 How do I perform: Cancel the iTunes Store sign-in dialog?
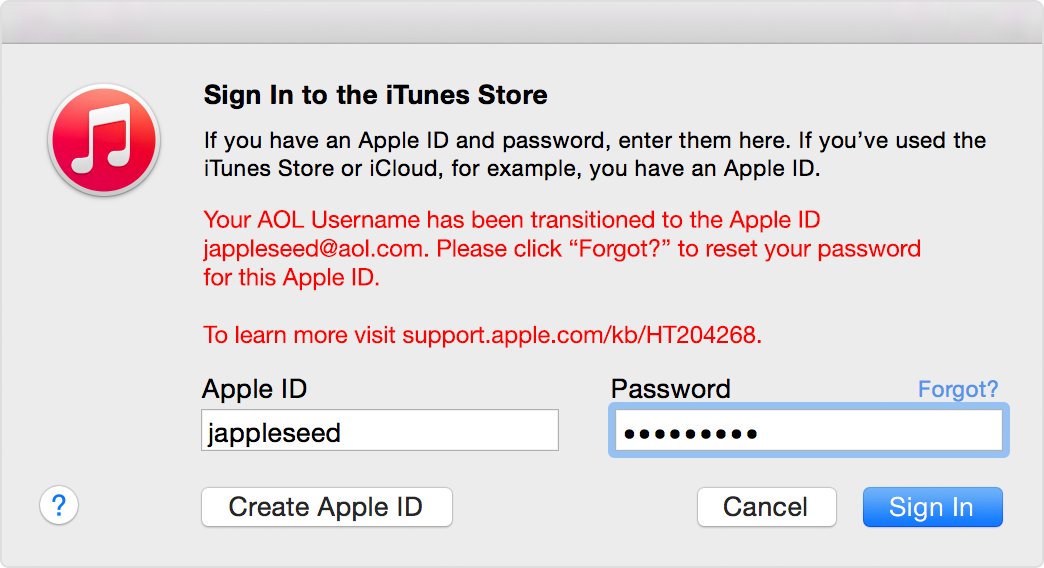[x=766, y=507]
